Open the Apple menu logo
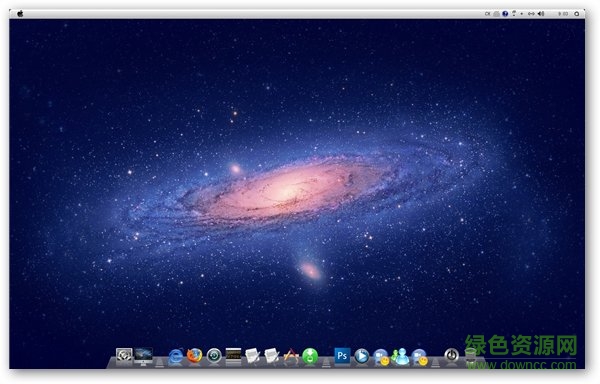The image size is (600, 384). (x=20, y=14)
